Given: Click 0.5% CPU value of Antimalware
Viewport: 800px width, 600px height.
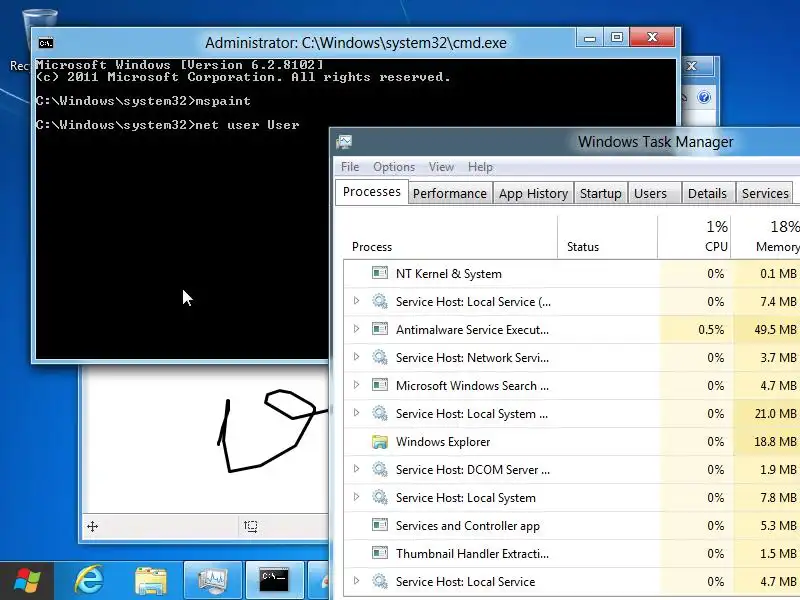Looking at the screenshot, I should 711,330.
